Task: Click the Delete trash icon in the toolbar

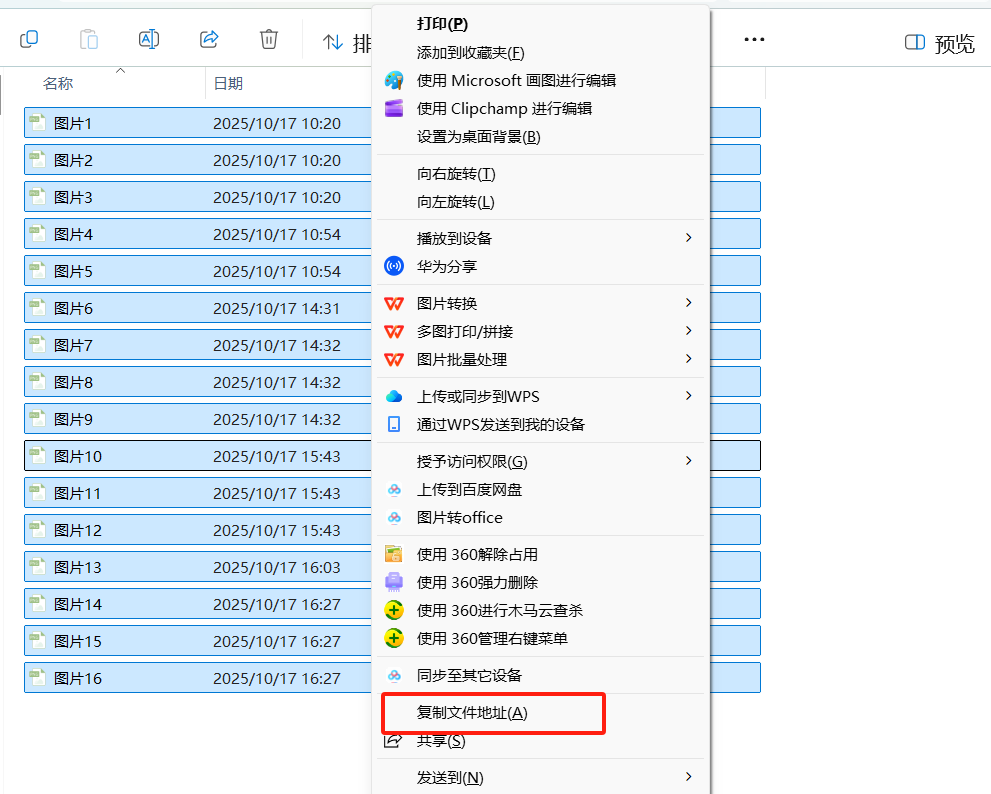Action: [268, 39]
